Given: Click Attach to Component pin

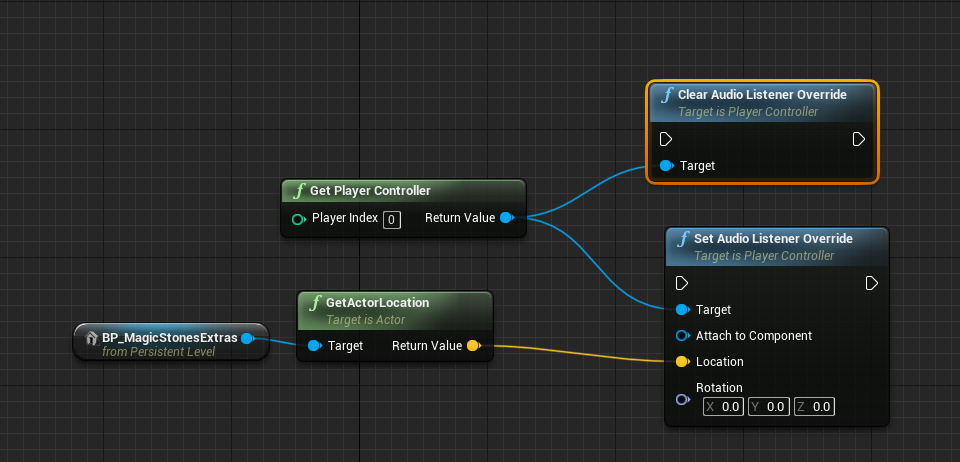Looking at the screenshot, I should 683,335.
